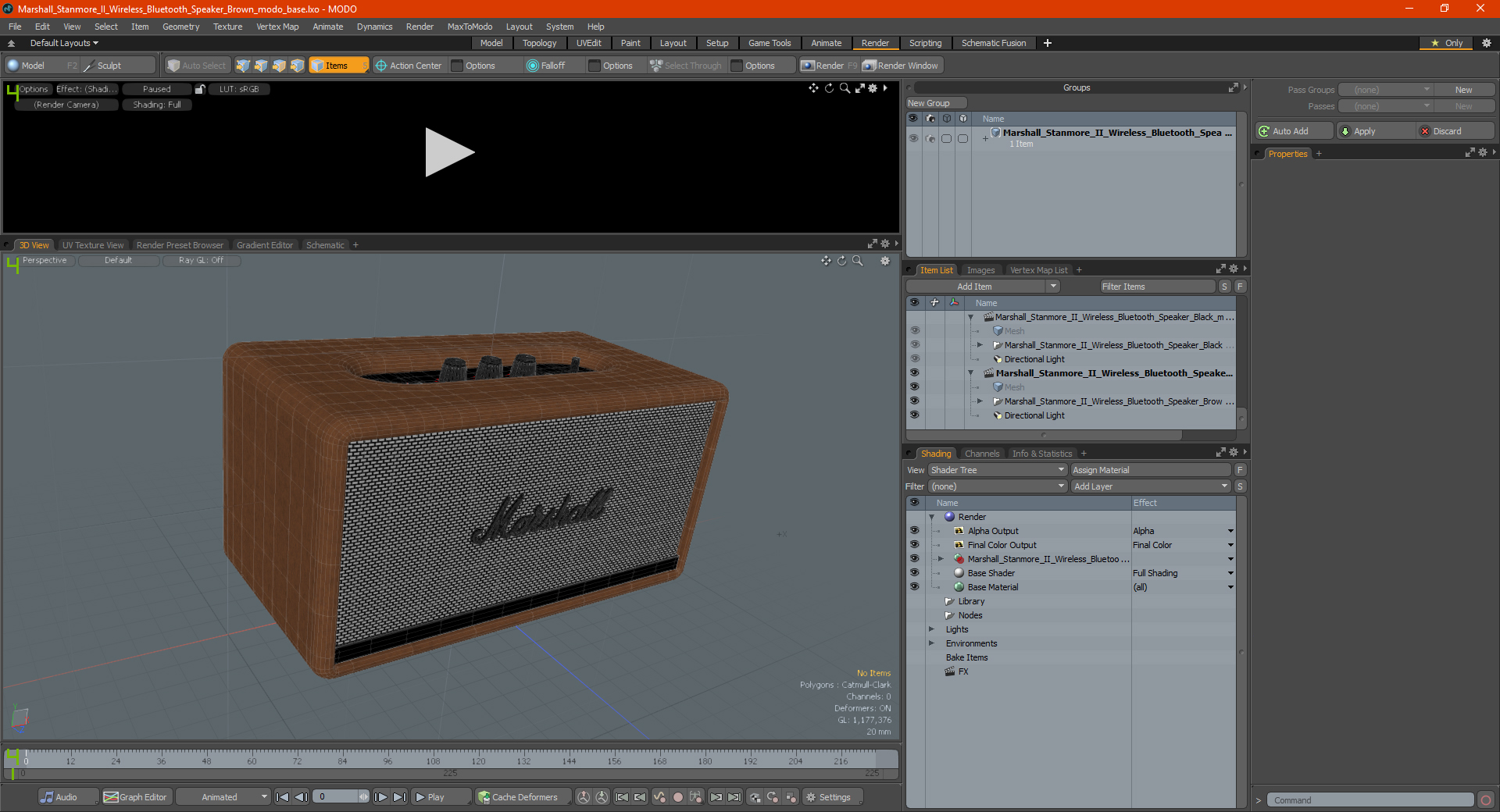Select Polygons selection mode cube icon
This screenshot has width=1500, height=812.
coord(279,66)
